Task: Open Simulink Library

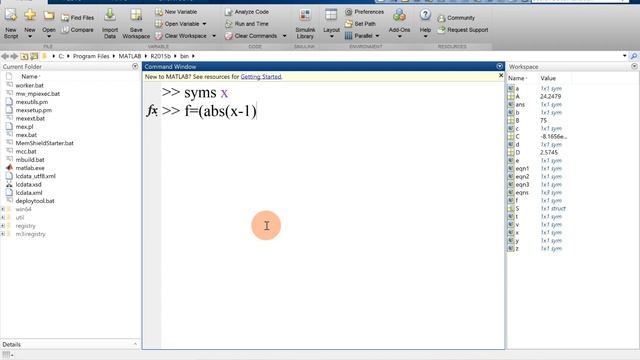Action: point(305,24)
